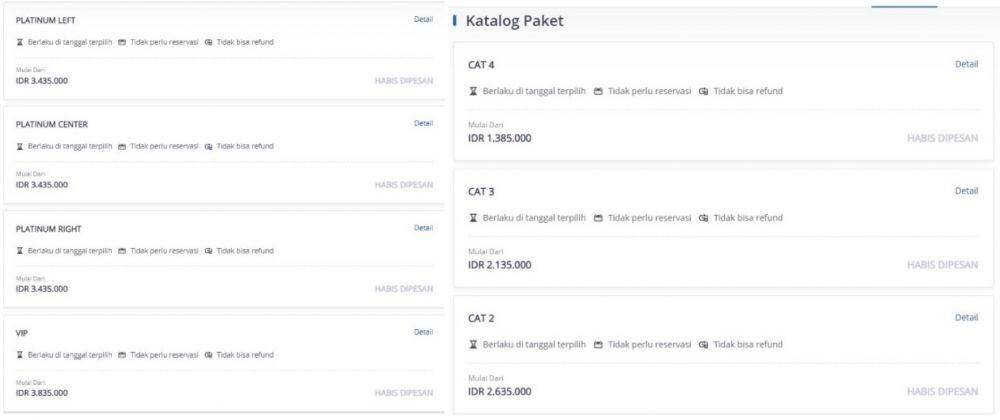Click calendar icon in CAT 2 package
1000x420 pixels.
tap(598, 344)
